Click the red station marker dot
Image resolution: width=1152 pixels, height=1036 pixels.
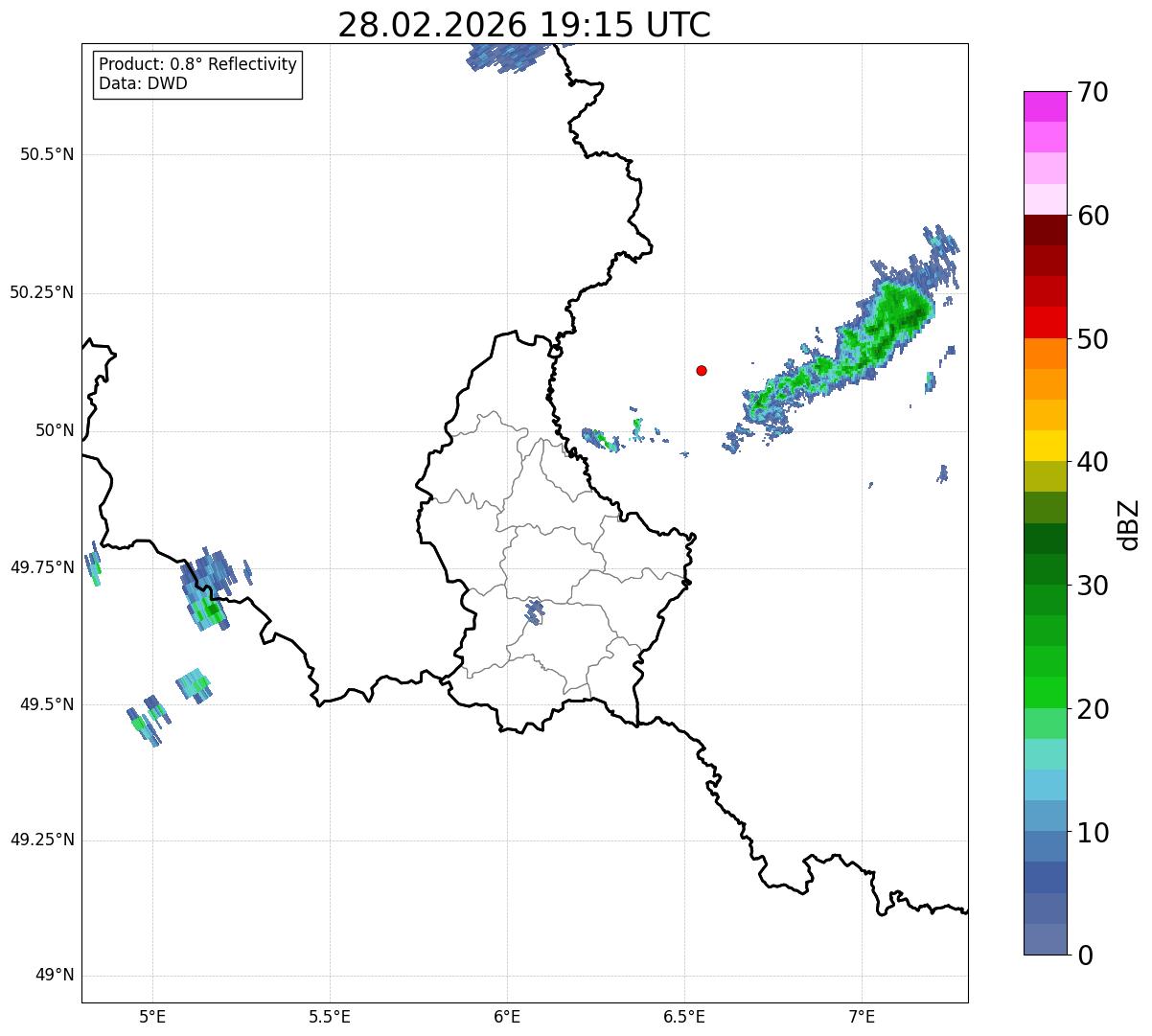coord(702,370)
